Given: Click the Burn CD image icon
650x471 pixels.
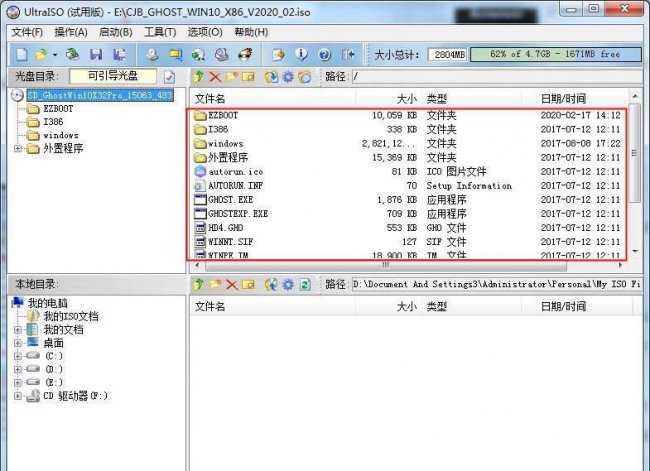Looking at the screenshot, I should tap(245, 54).
